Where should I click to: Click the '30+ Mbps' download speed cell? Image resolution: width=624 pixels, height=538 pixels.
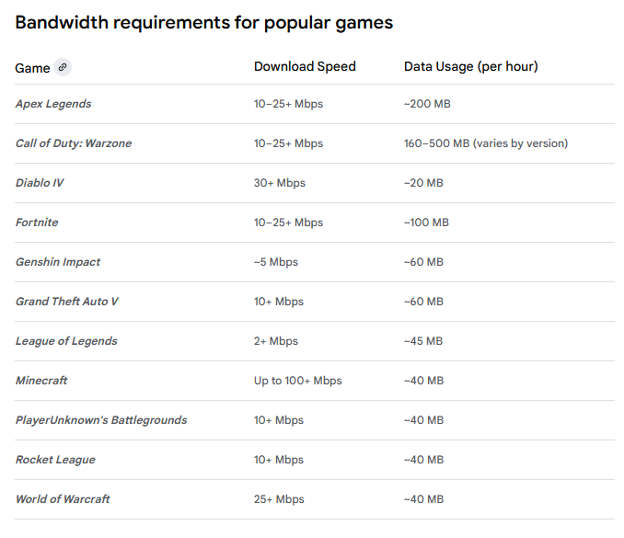pyautogui.click(x=279, y=183)
